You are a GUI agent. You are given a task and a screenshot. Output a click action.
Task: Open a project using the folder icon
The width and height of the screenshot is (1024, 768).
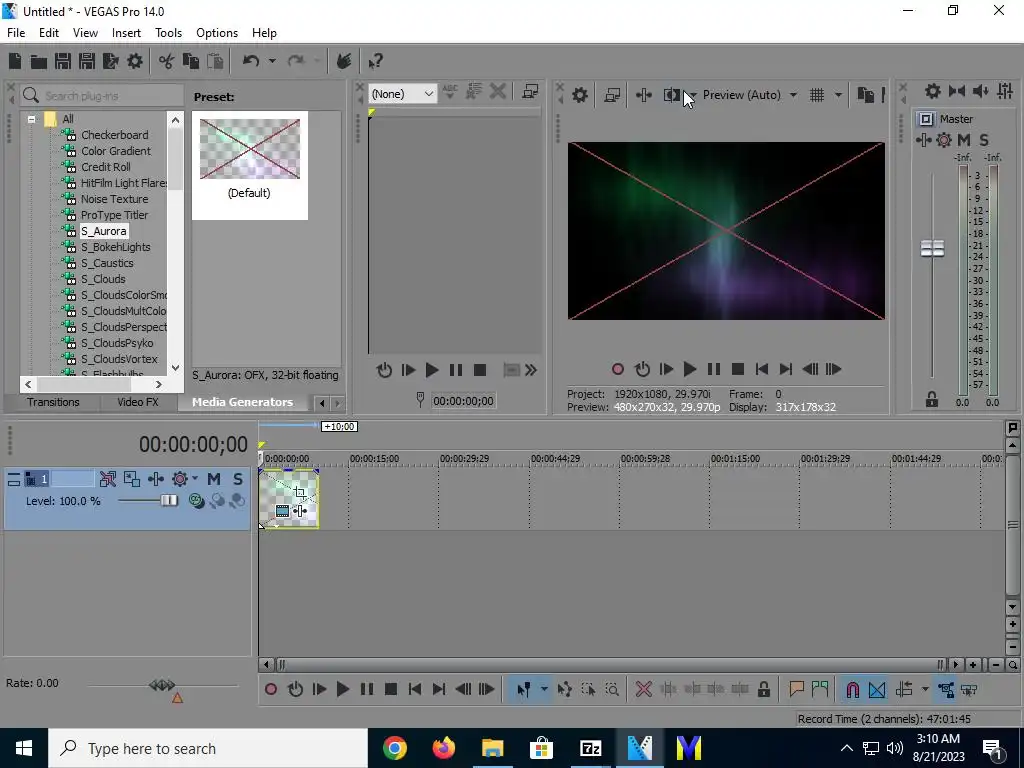39,61
